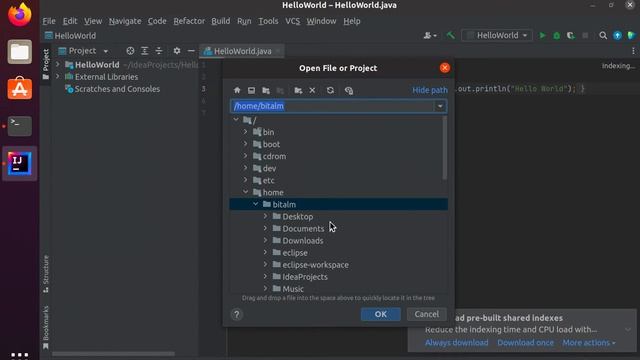Select the Documents folder row
Screen dimensions: 640x360
pos(338,228)
